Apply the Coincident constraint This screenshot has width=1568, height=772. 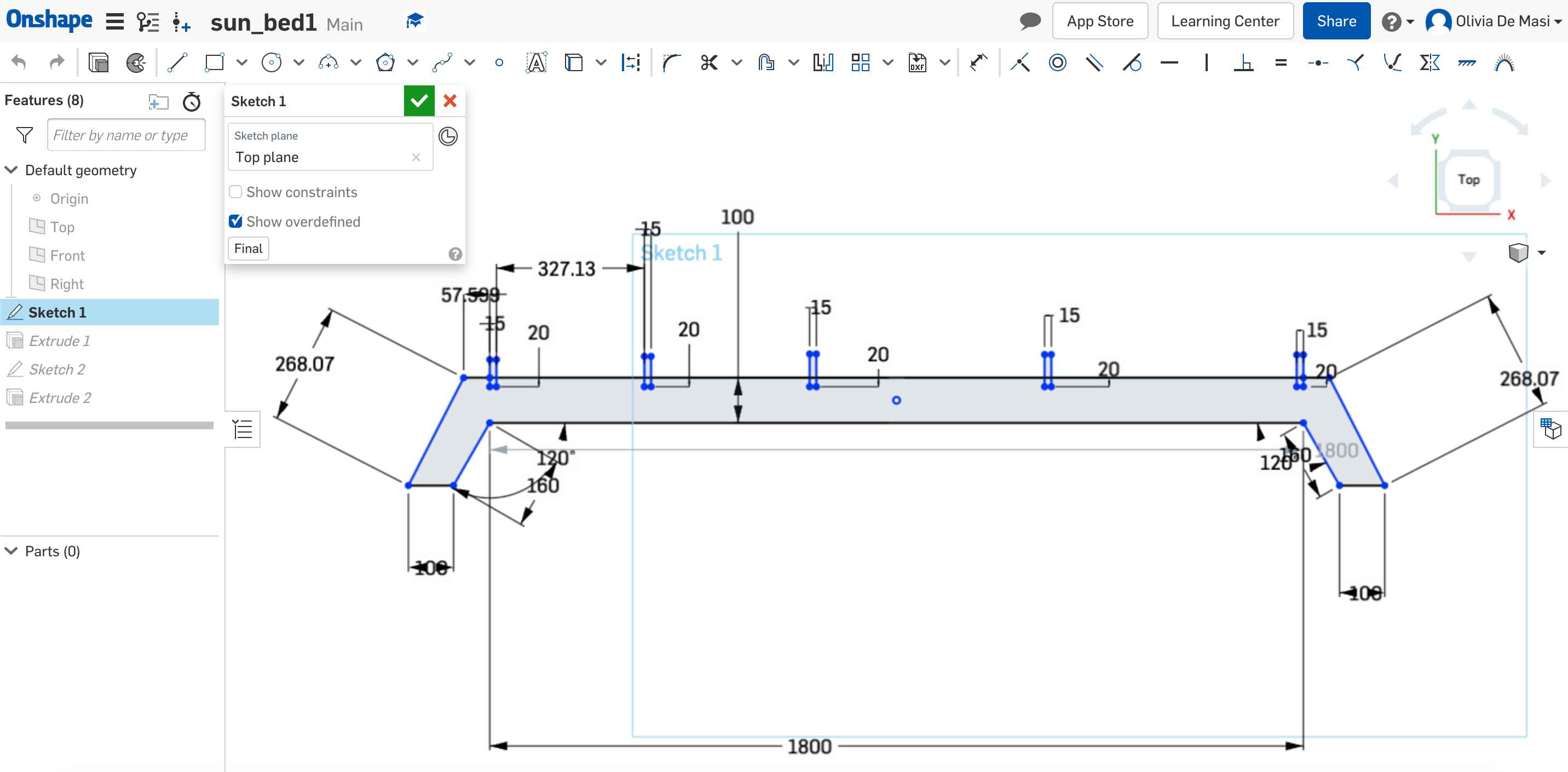click(x=1020, y=62)
